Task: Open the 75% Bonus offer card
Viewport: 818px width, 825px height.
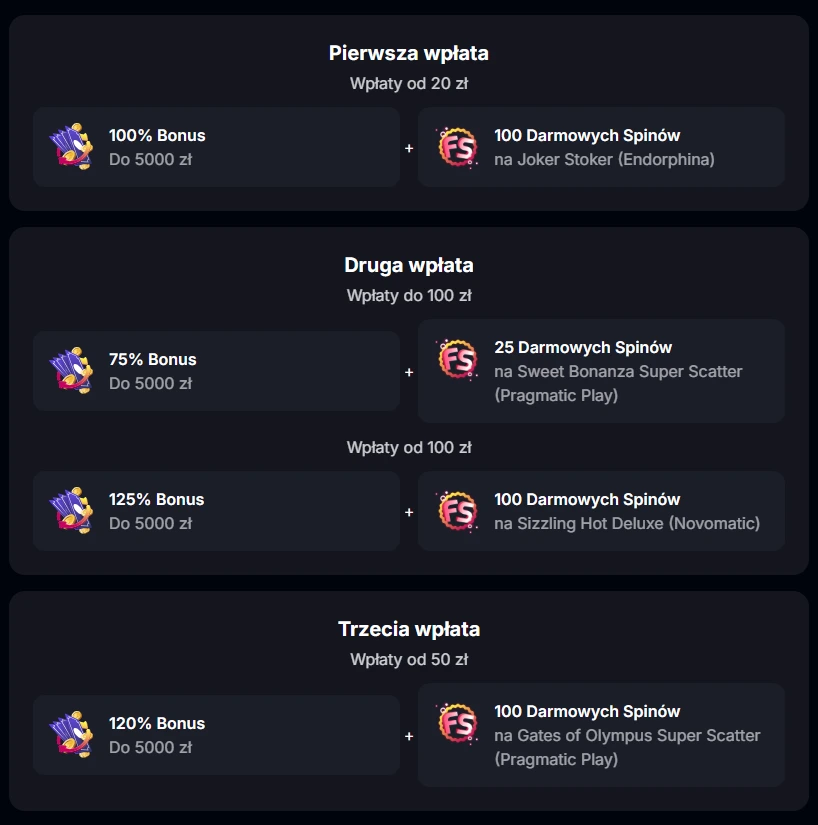Action: click(x=216, y=371)
